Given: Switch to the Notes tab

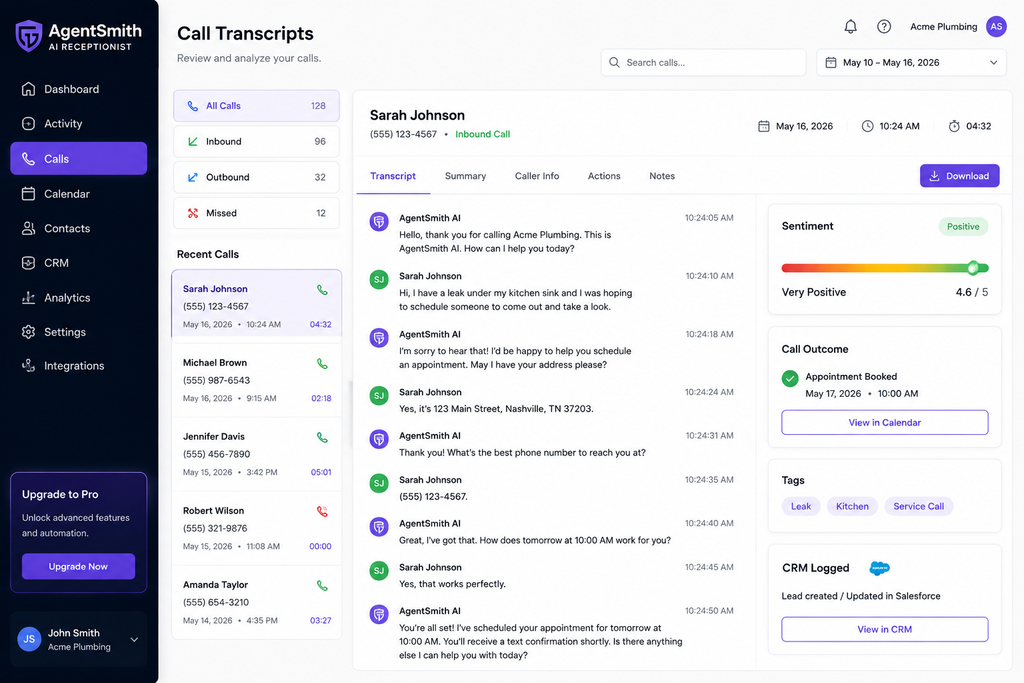Looking at the screenshot, I should [662, 176].
